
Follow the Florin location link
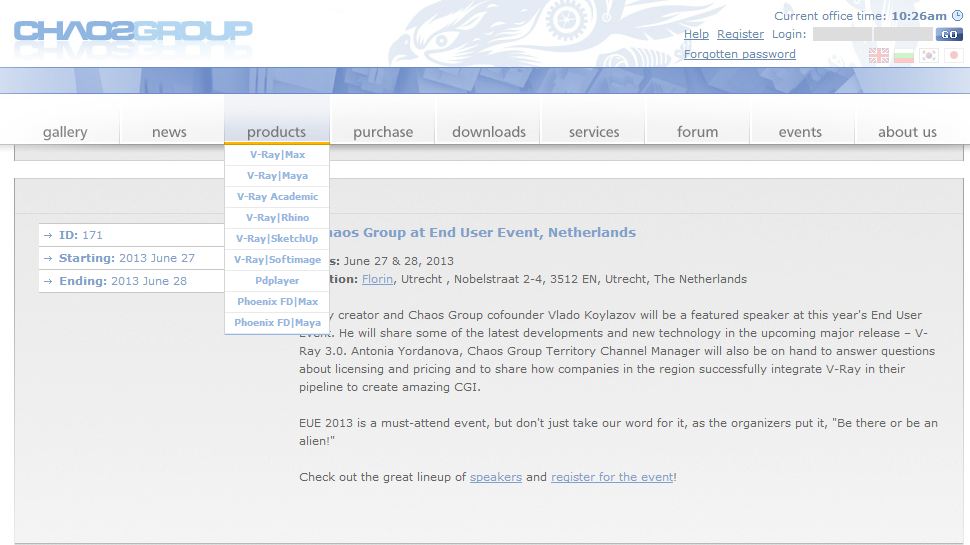[x=377, y=279]
